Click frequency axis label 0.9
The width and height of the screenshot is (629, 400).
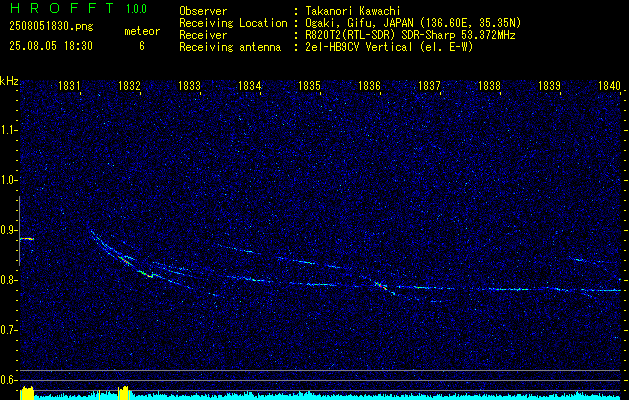coord(9,230)
